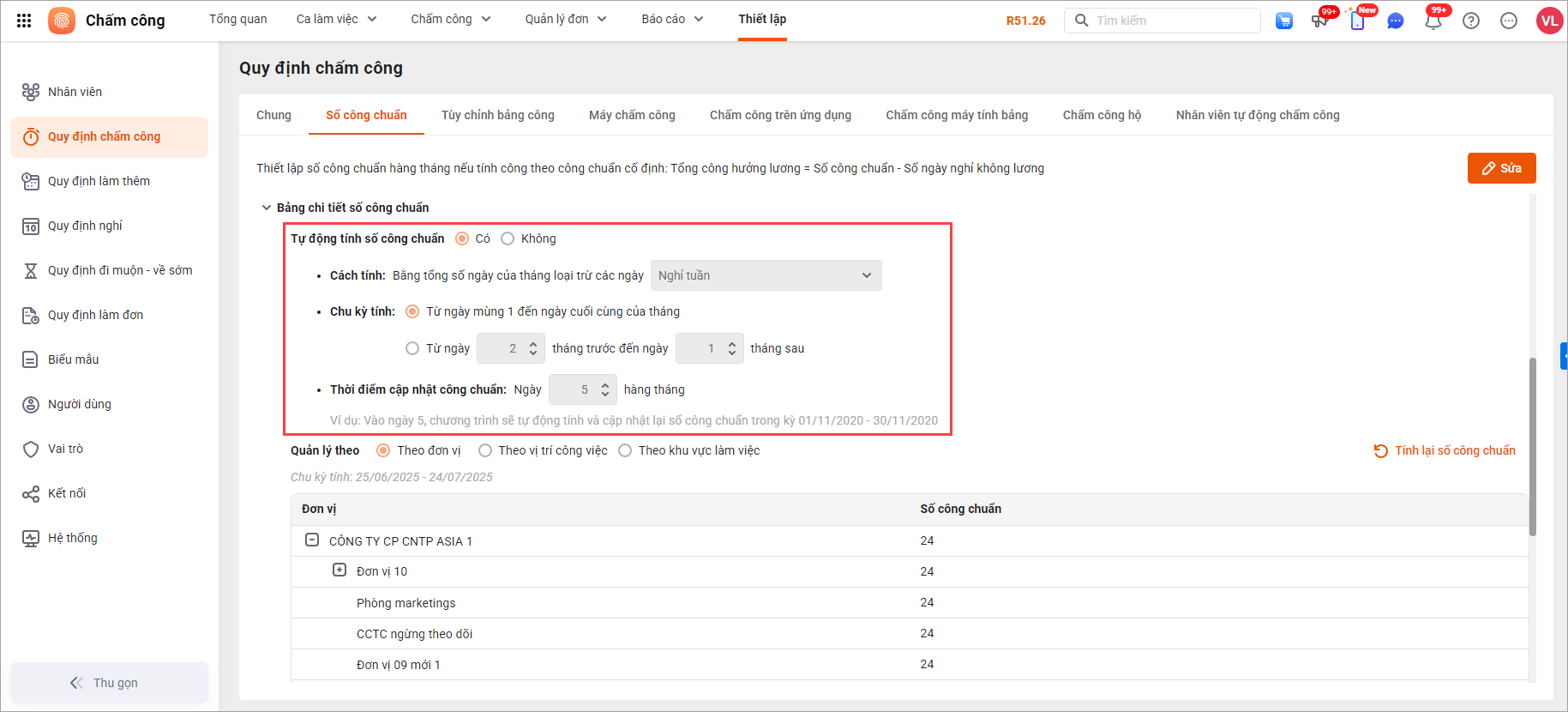This screenshot has width=1568, height=712.
Task: Click the notification bell icon
Action: [x=1433, y=21]
